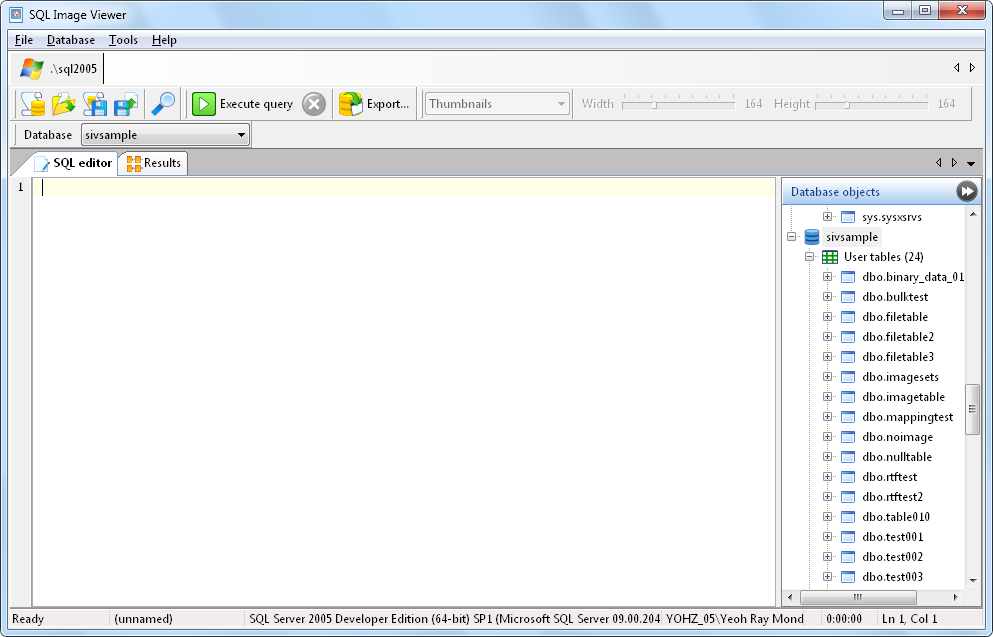Run the Execute query button
993x637 pixels.
tap(243, 104)
